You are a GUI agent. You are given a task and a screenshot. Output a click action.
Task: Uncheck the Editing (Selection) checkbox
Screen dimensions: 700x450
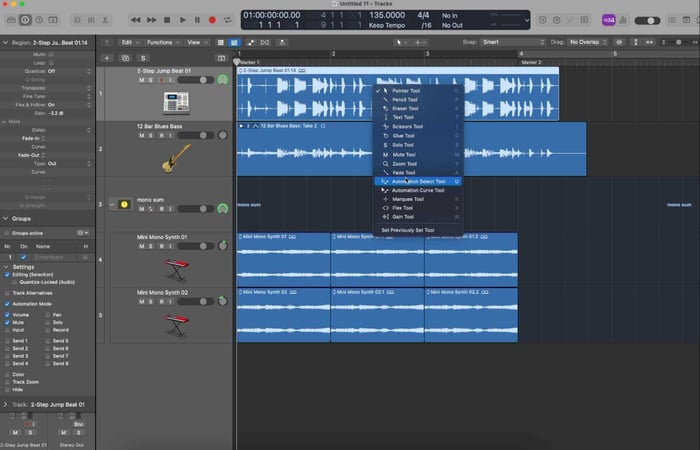coord(7,275)
